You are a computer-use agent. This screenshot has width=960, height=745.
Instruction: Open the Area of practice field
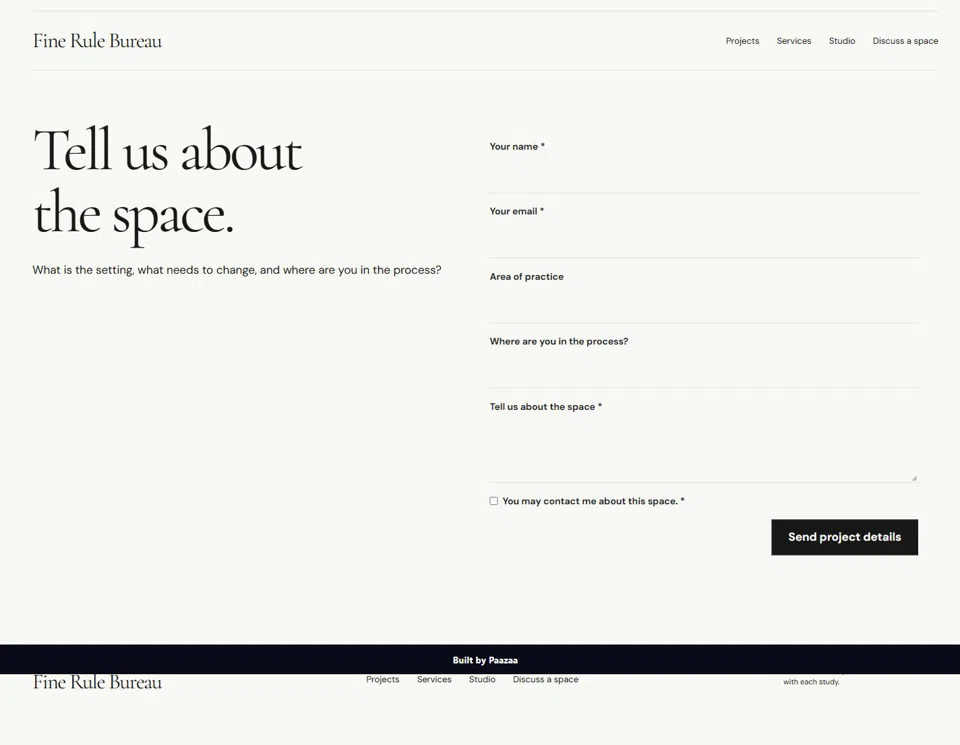coord(703,305)
